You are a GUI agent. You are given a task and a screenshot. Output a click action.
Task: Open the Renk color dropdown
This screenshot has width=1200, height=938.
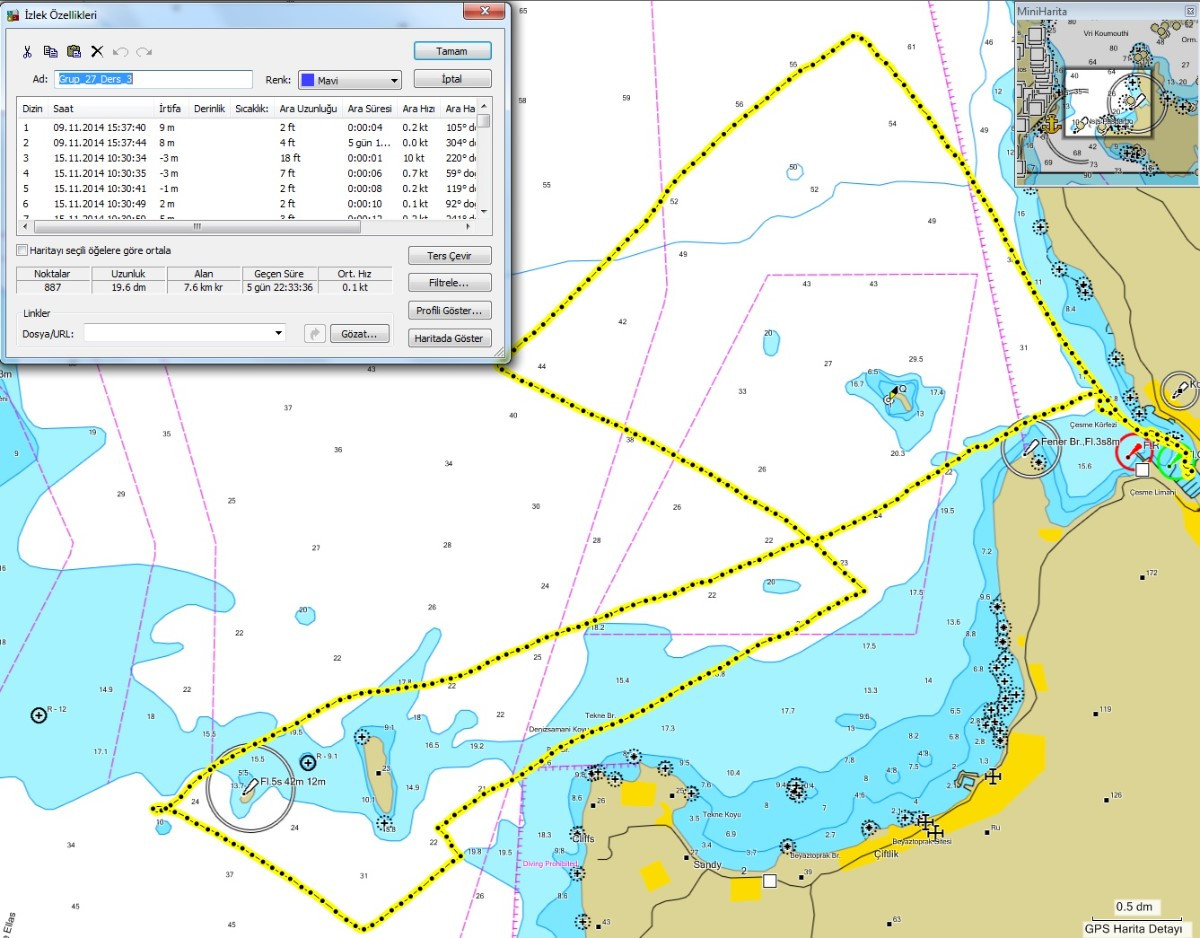tap(350, 80)
